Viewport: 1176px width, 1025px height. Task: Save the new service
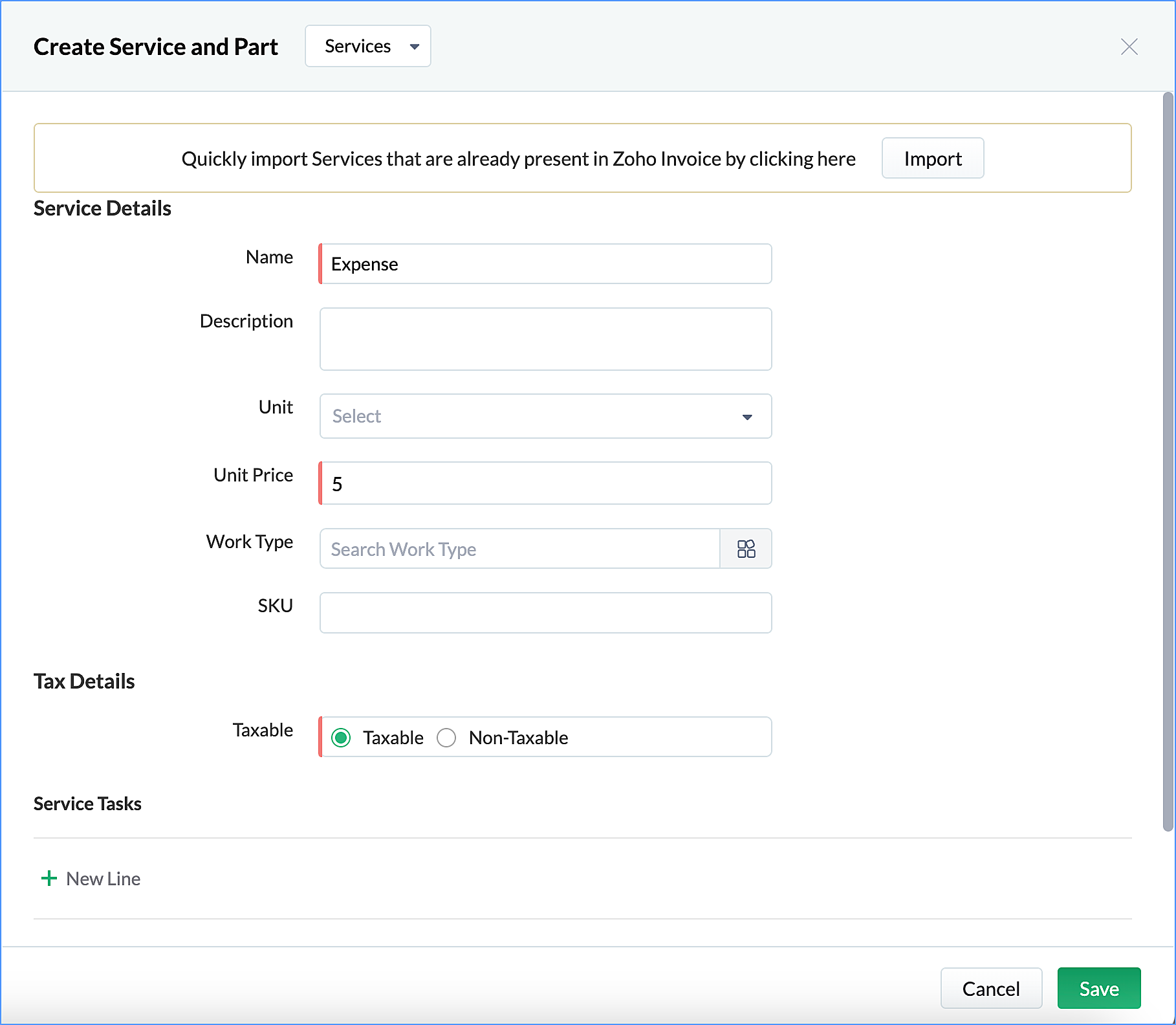coord(1098,988)
